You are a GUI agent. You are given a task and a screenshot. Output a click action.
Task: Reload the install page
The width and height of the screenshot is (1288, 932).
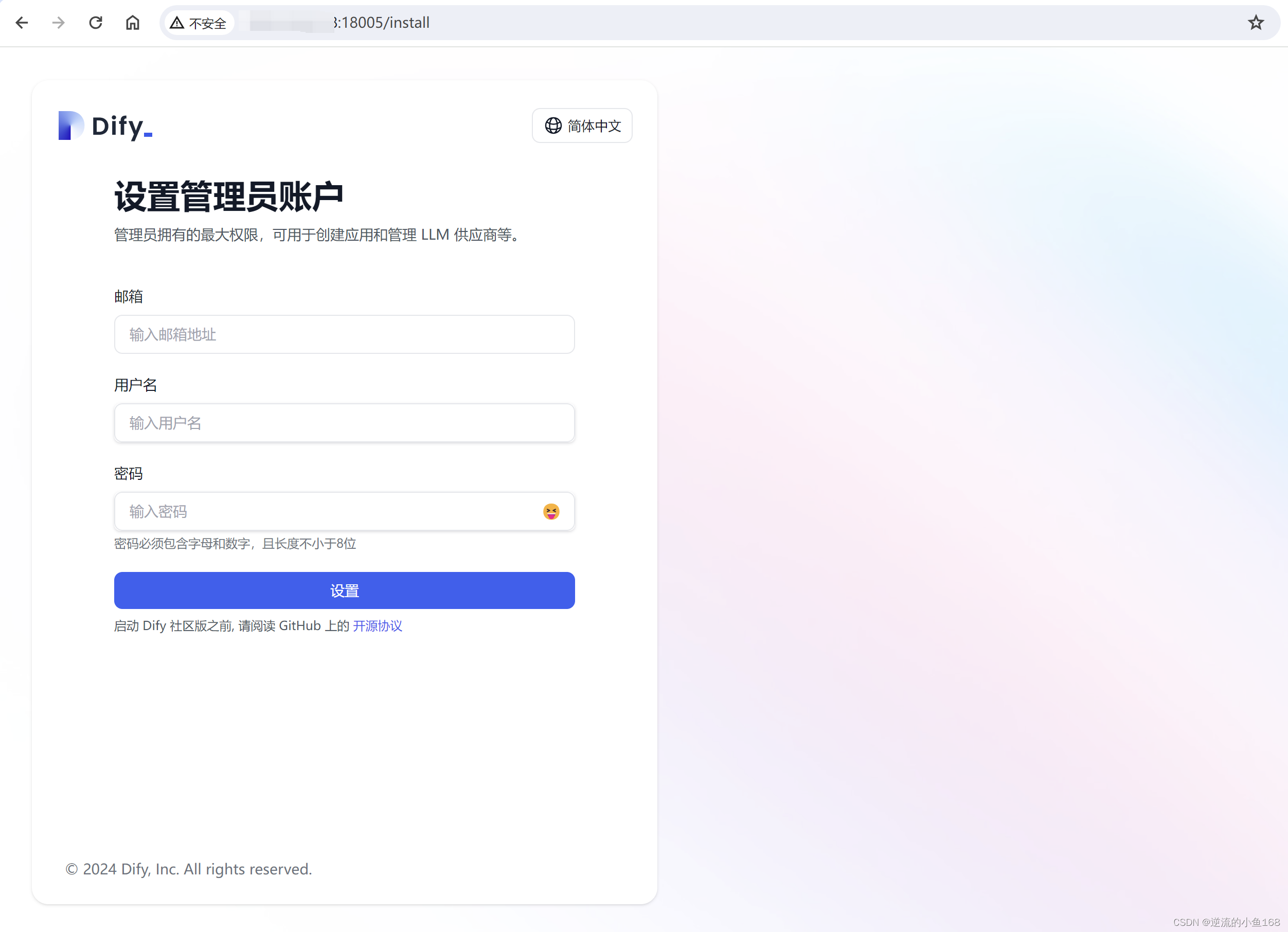pyautogui.click(x=95, y=23)
